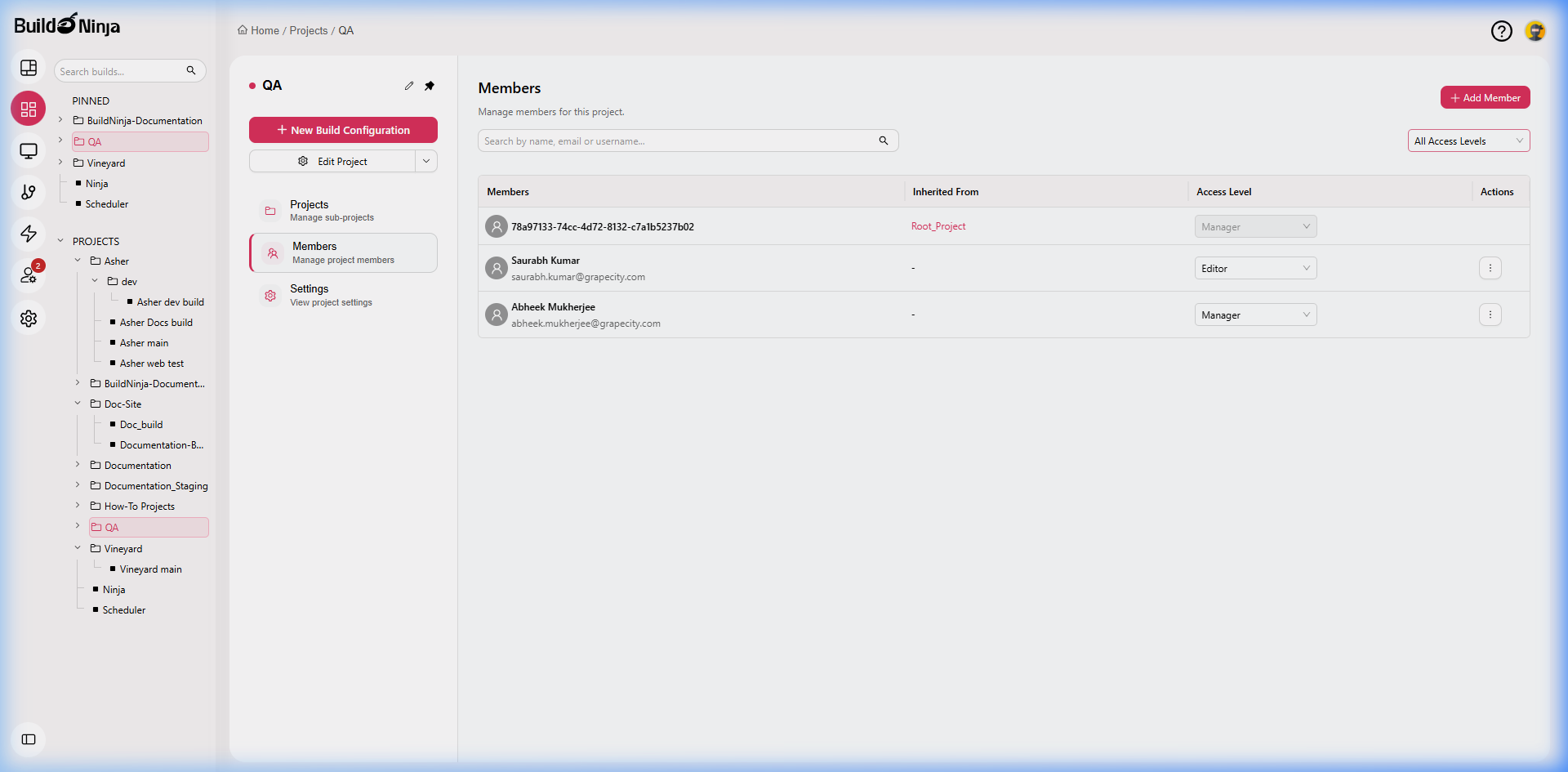Click the pencil edit icon beside QA title

click(409, 85)
